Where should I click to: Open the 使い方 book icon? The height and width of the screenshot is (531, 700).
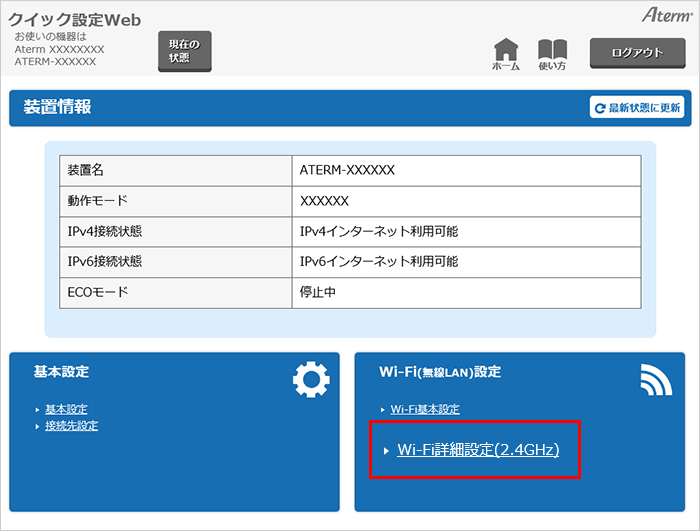pyautogui.click(x=552, y=54)
